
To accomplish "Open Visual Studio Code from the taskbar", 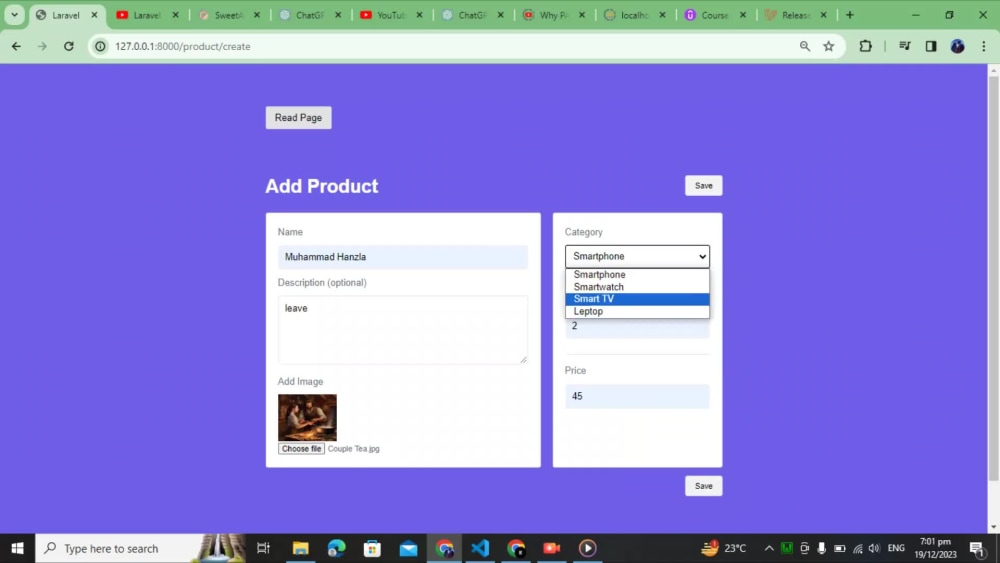I will click(x=480, y=548).
